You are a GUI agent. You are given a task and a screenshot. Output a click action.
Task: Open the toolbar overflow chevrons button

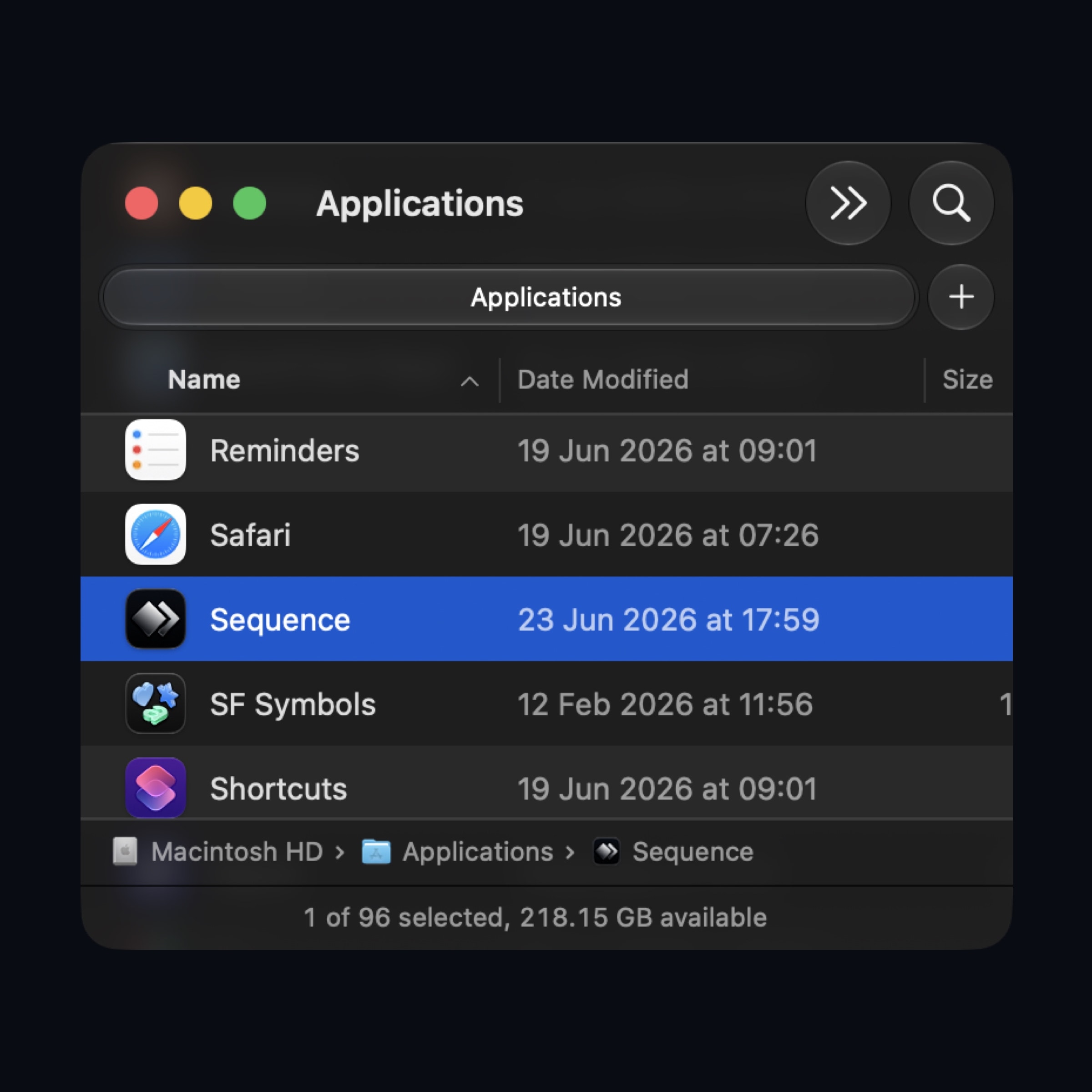[x=848, y=203]
